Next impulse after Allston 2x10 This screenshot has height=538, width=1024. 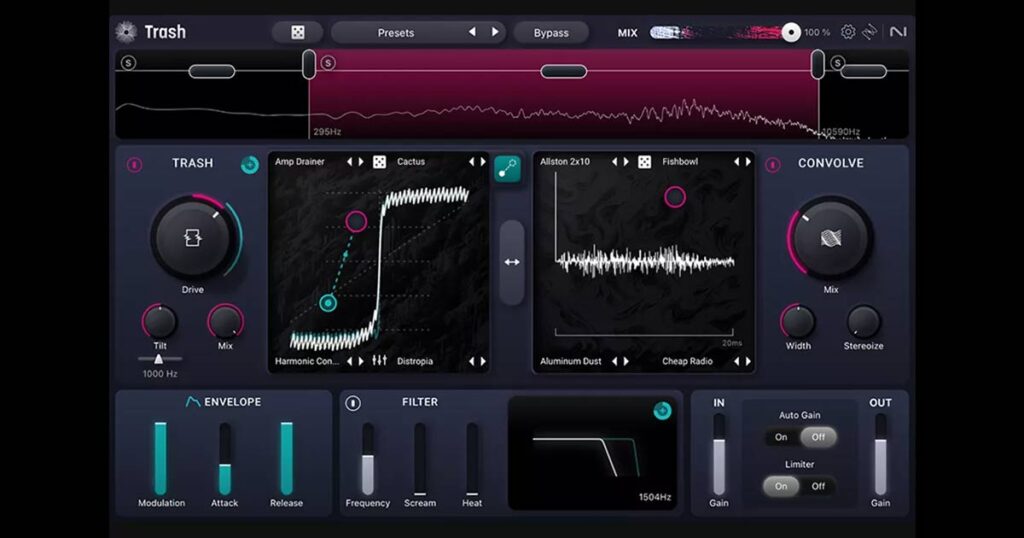[x=626, y=162]
